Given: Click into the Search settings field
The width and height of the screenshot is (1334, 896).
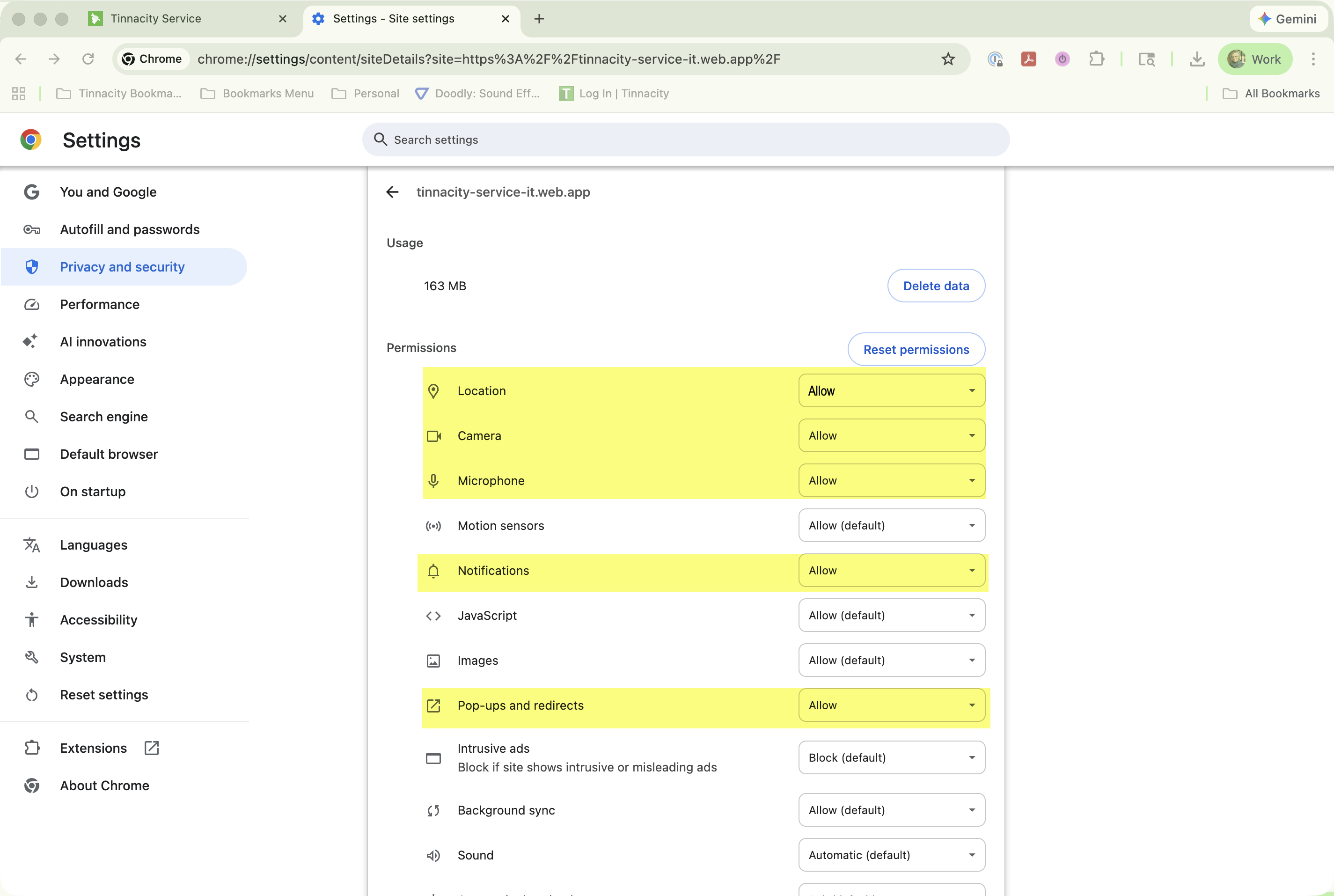Looking at the screenshot, I should [686, 140].
